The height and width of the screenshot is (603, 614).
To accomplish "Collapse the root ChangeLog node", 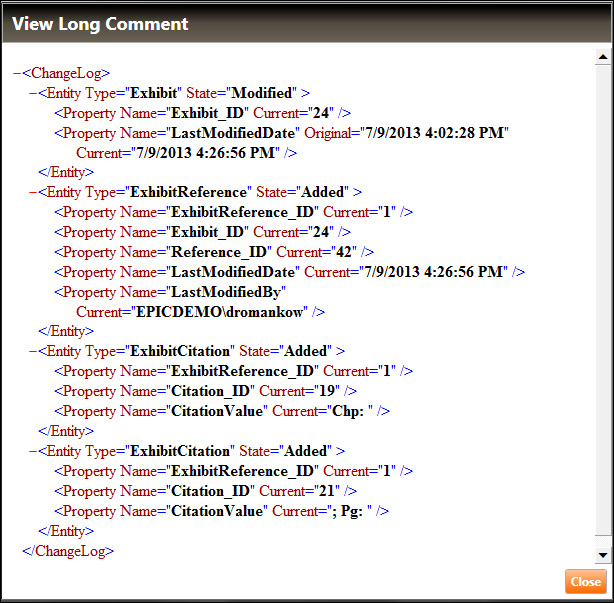I will [x=17, y=73].
